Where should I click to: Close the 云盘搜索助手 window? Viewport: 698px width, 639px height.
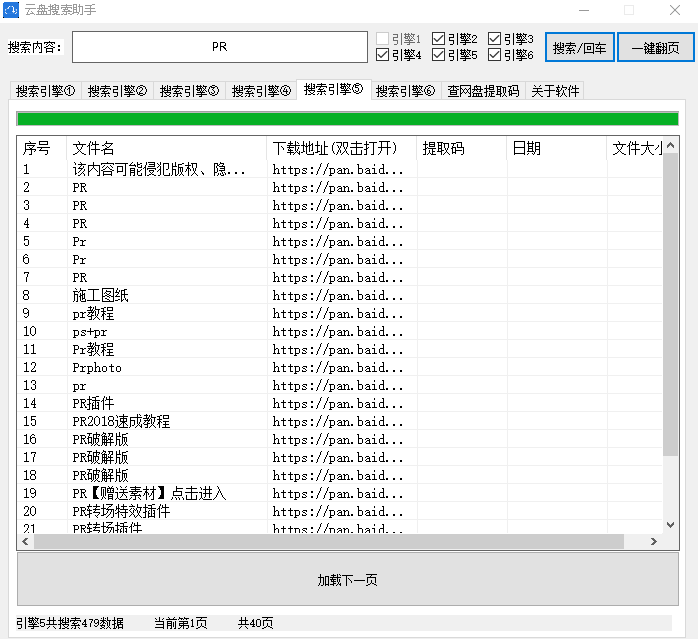[x=675, y=10]
